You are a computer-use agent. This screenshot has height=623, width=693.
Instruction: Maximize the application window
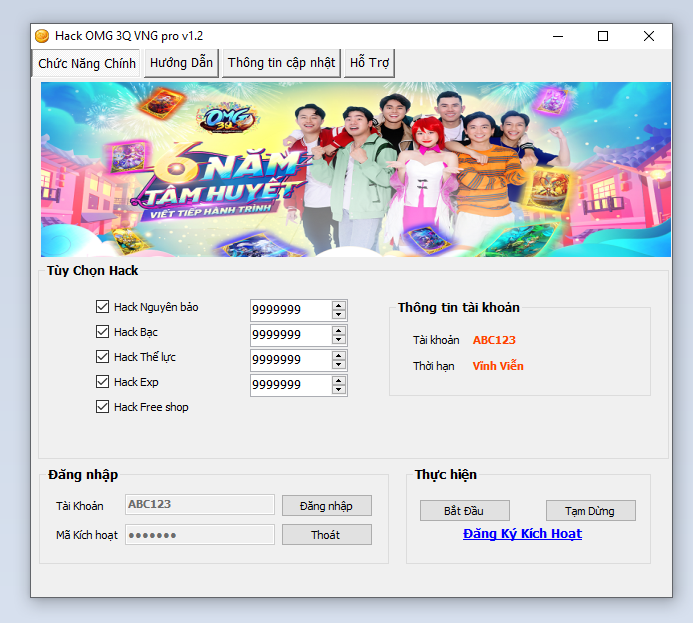coord(603,36)
